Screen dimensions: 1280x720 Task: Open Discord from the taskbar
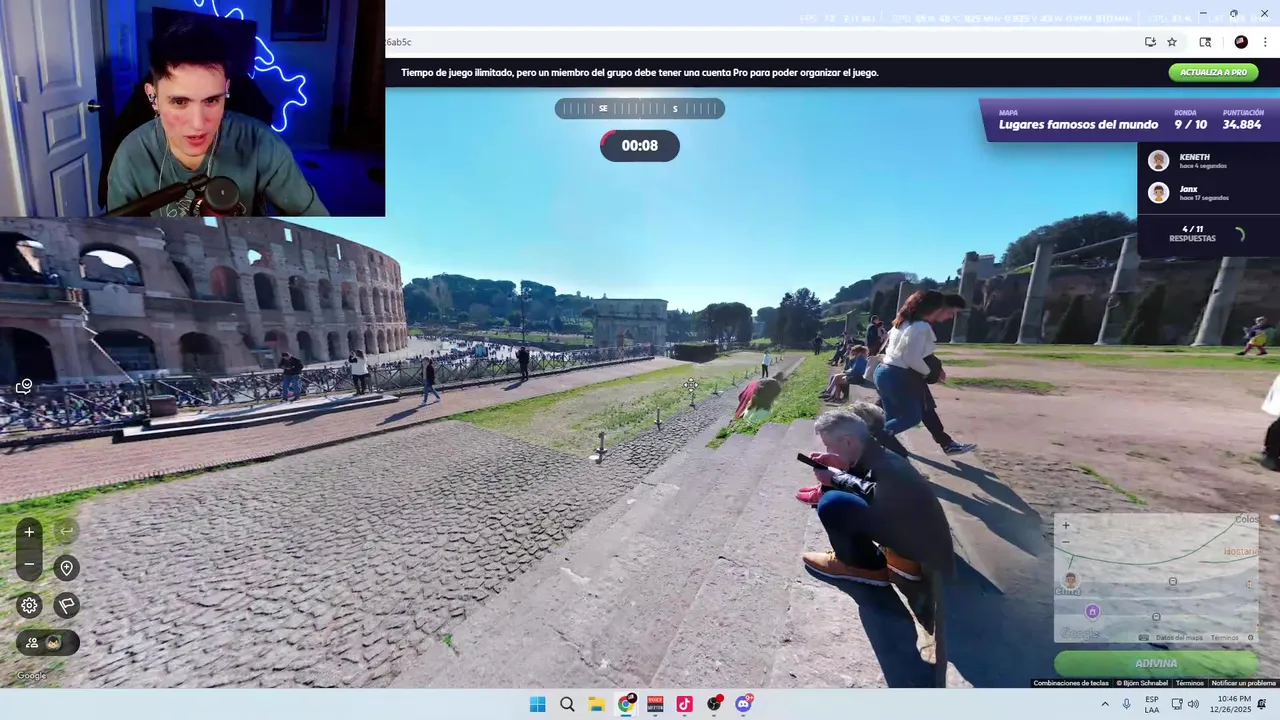[x=744, y=704]
